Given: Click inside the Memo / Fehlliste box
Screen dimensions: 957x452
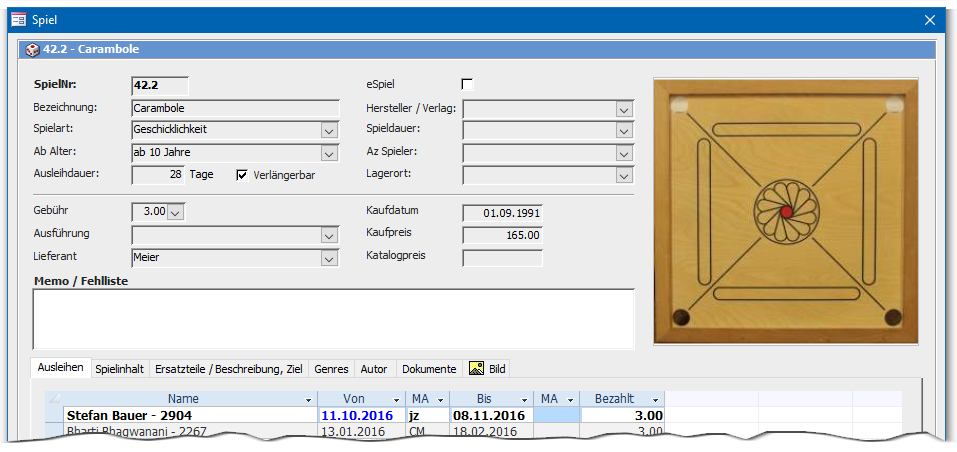Looking at the screenshot, I should pyautogui.click(x=333, y=319).
